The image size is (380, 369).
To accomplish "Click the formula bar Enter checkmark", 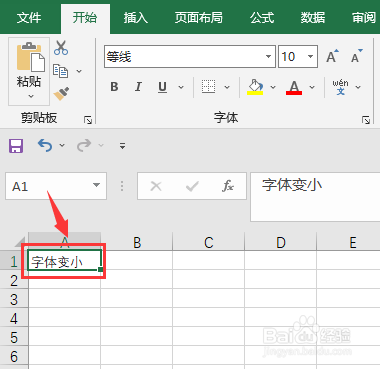I will 192,186.
